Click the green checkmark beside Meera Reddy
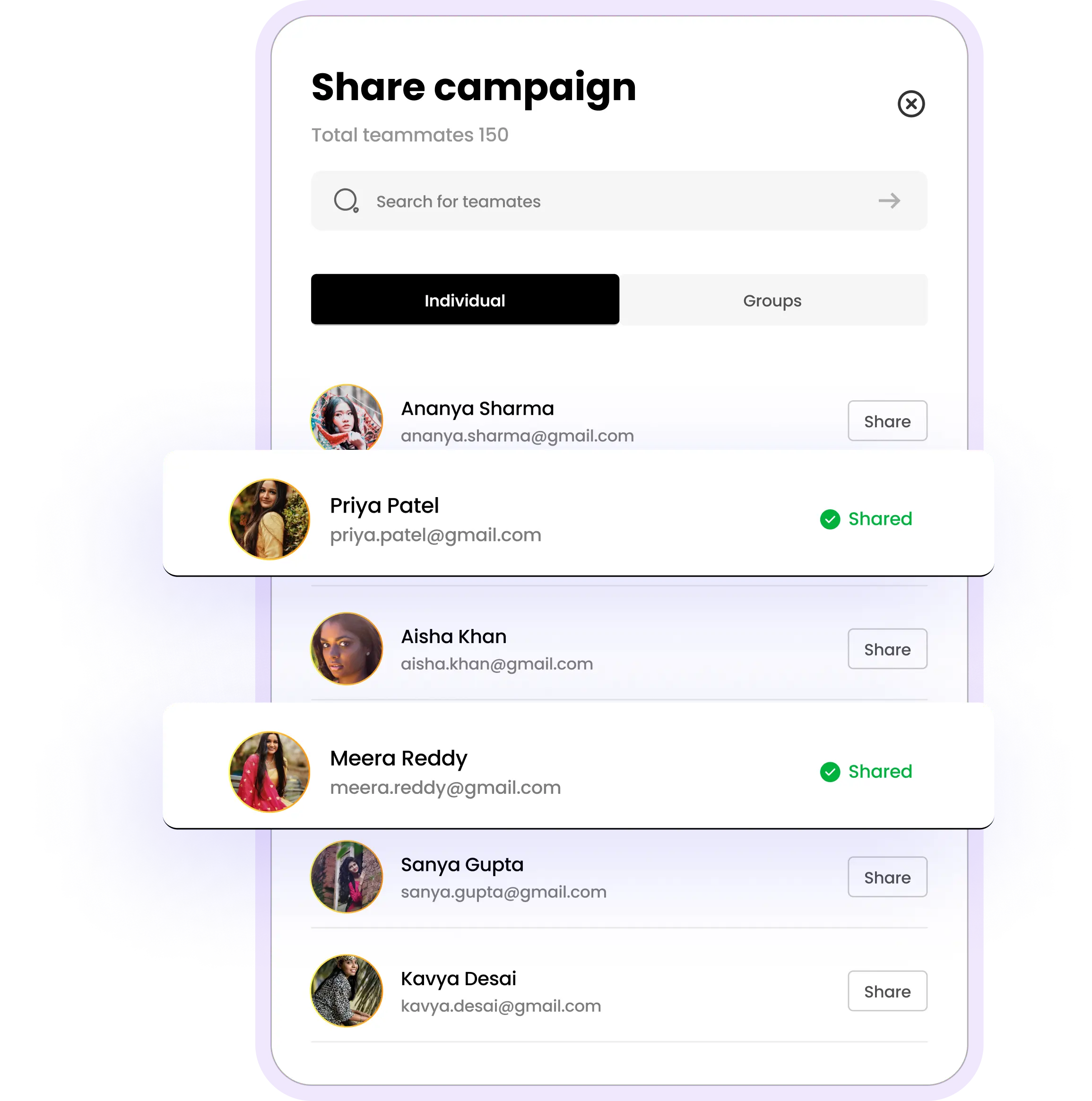Viewport: 1092px width, 1101px height. [830, 772]
